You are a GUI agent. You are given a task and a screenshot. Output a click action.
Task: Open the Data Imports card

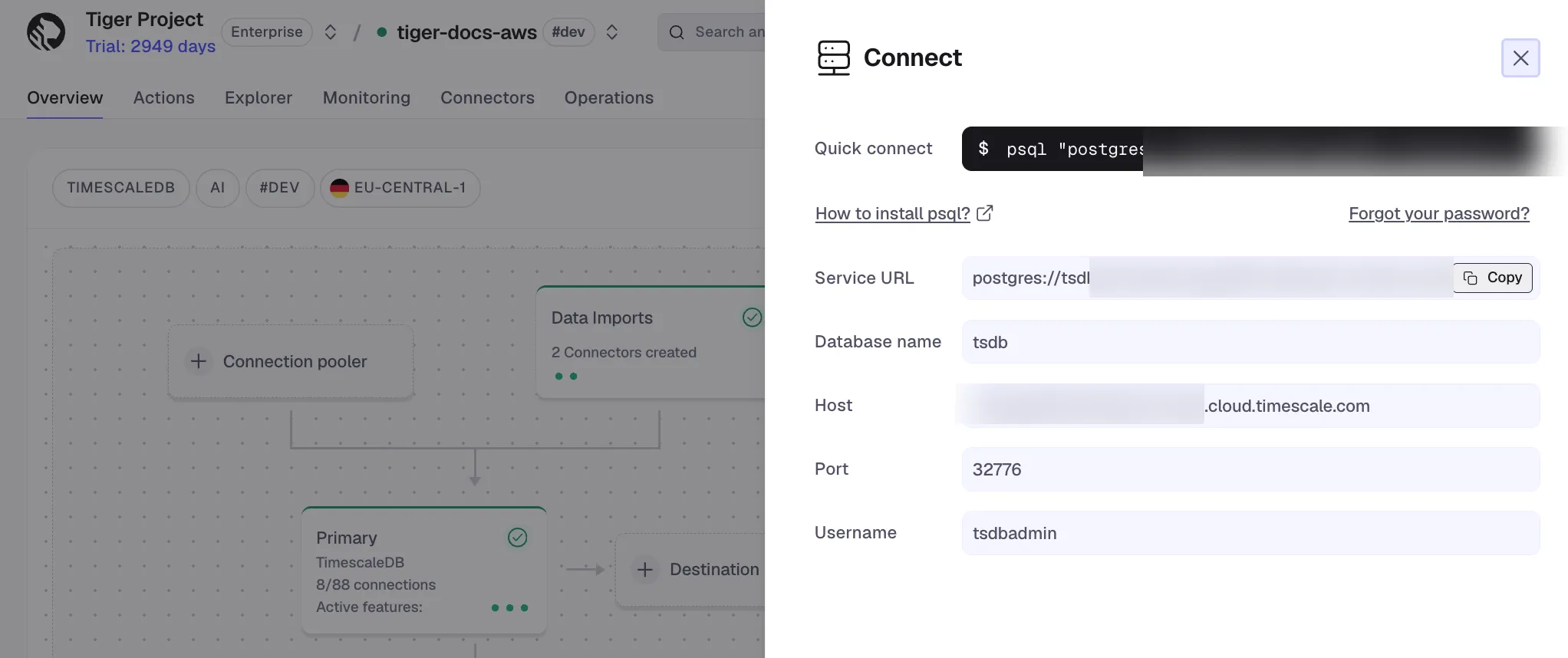click(x=651, y=342)
